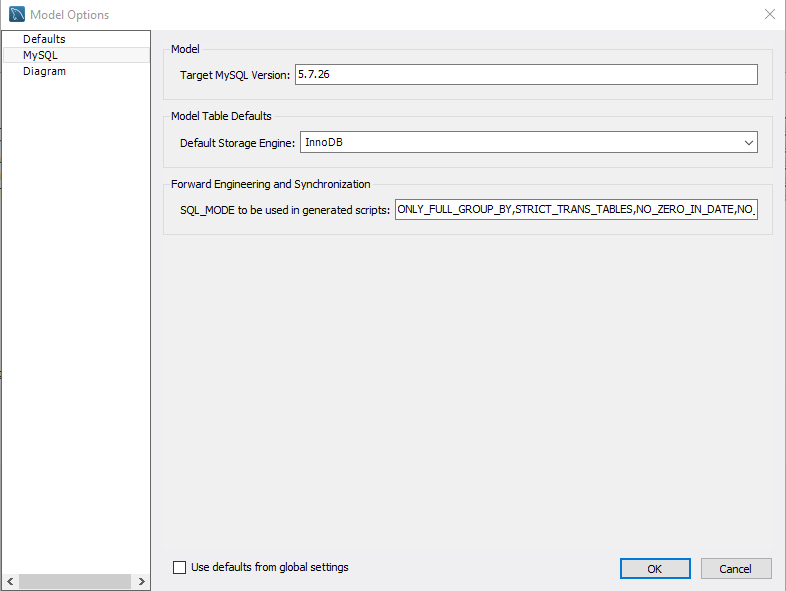Click Forward Engineering and Synchronization heading
The height and width of the screenshot is (591, 786).
click(271, 184)
